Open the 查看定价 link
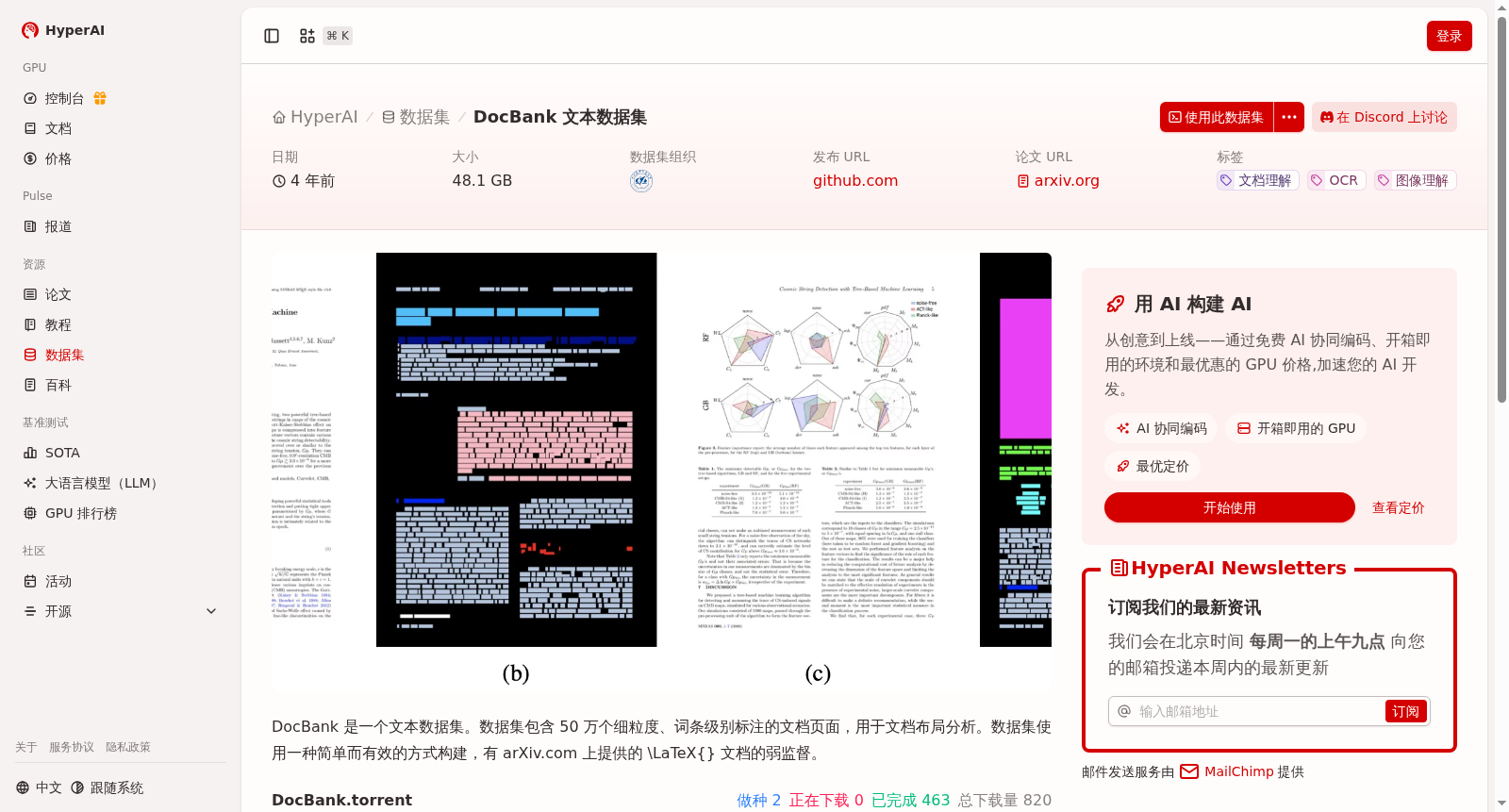1509x812 pixels. coord(1399,507)
